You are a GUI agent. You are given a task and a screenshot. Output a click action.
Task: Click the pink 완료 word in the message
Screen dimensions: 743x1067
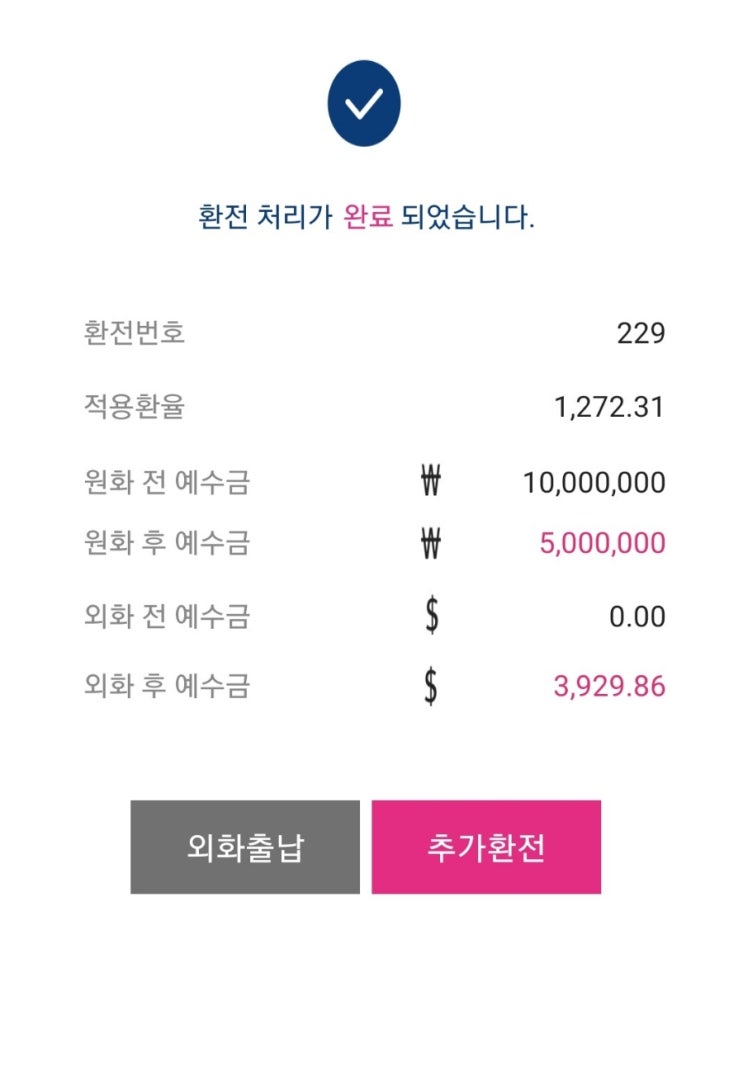pos(367,217)
